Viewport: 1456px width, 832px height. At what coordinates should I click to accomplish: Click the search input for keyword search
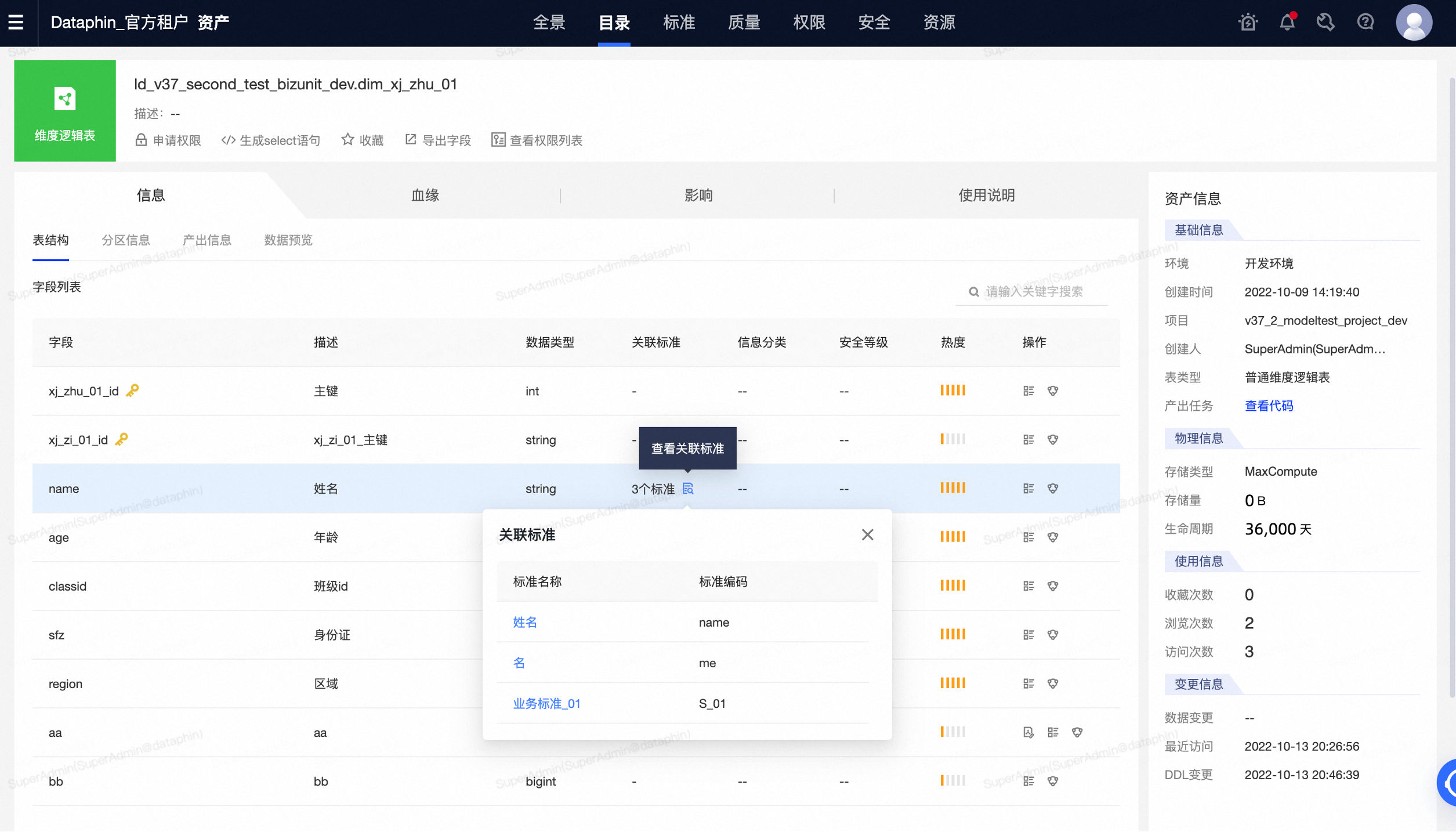[x=1033, y=291]
